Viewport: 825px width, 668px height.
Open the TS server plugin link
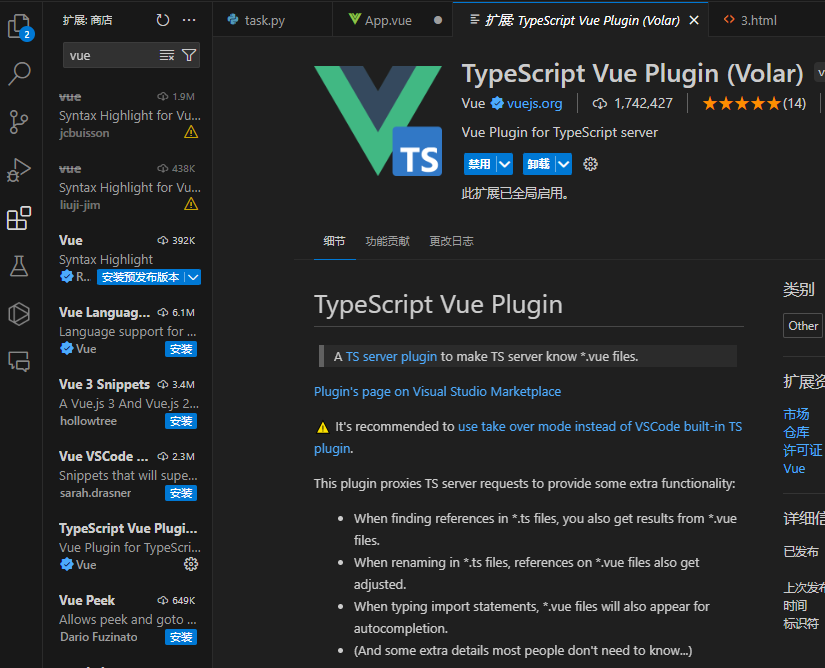391,357
